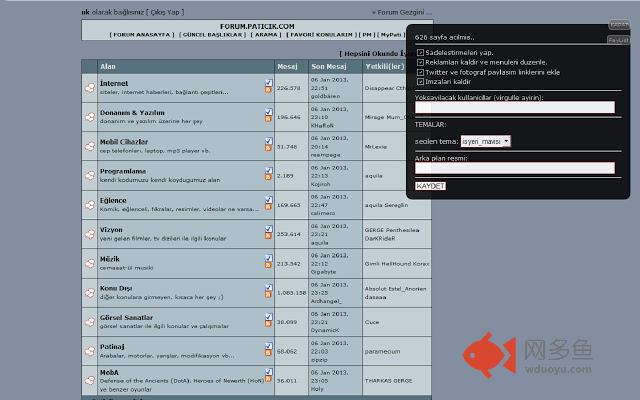
Task: Open FORUM ANASAYFA menu link
Action: pos(142,35)
